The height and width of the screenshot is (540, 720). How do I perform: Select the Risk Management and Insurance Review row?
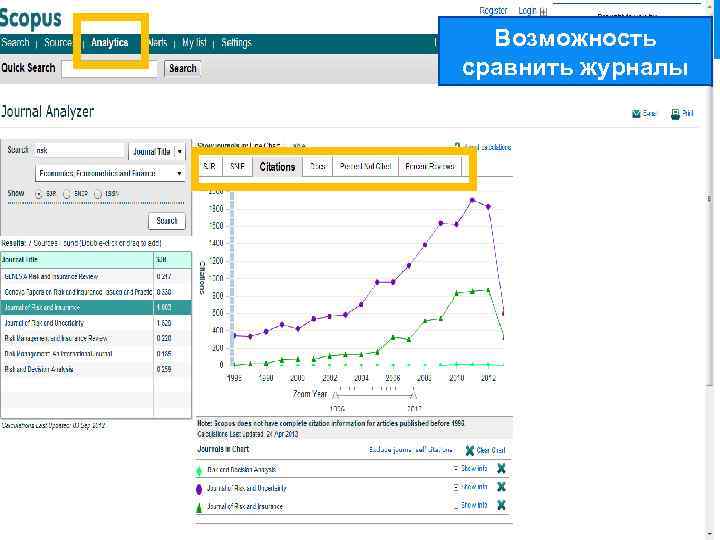tap(96, 338)
